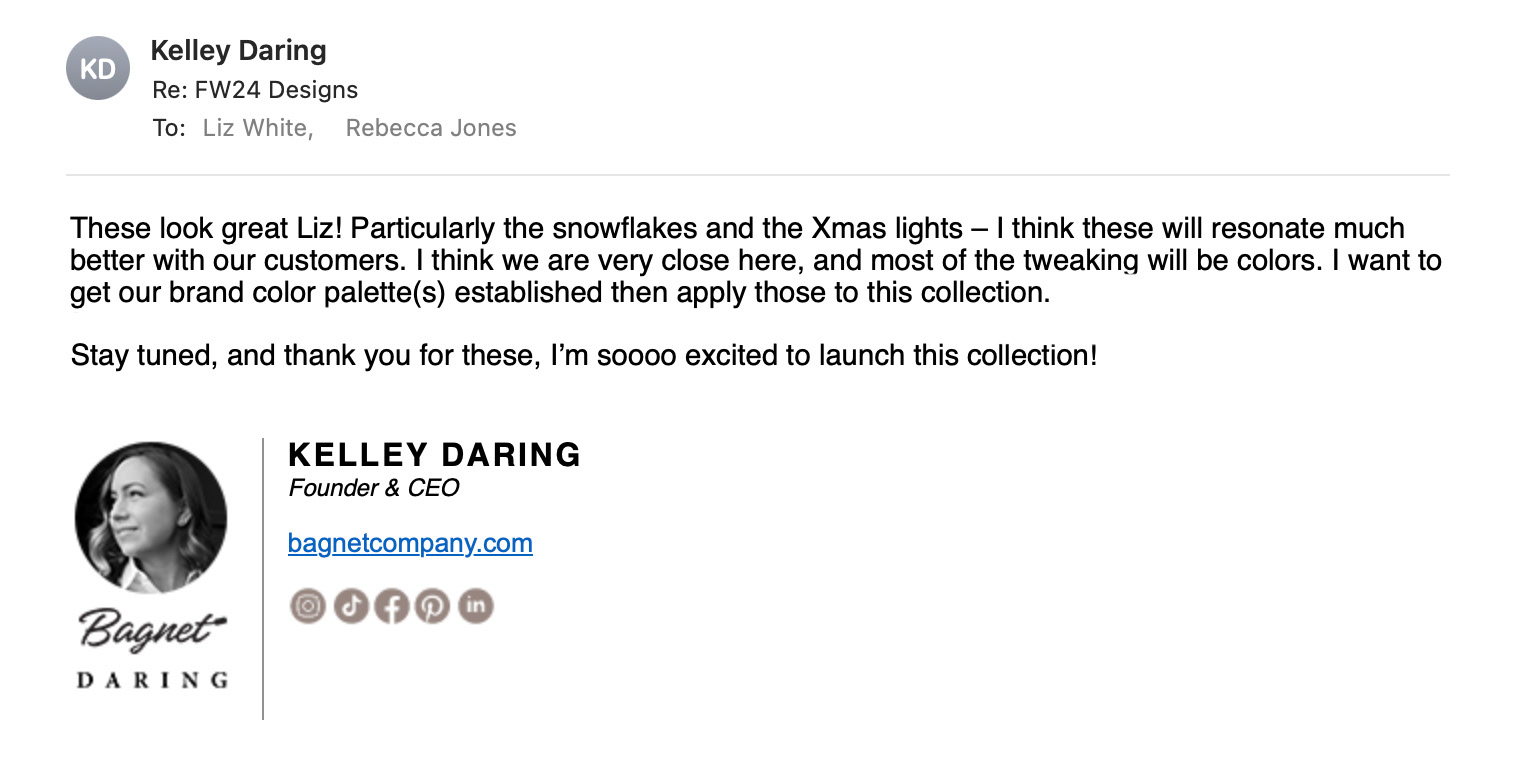Click the Pinterest icon in the signature
Viewport: 1514px width, 780px height.
click(433, 605)
